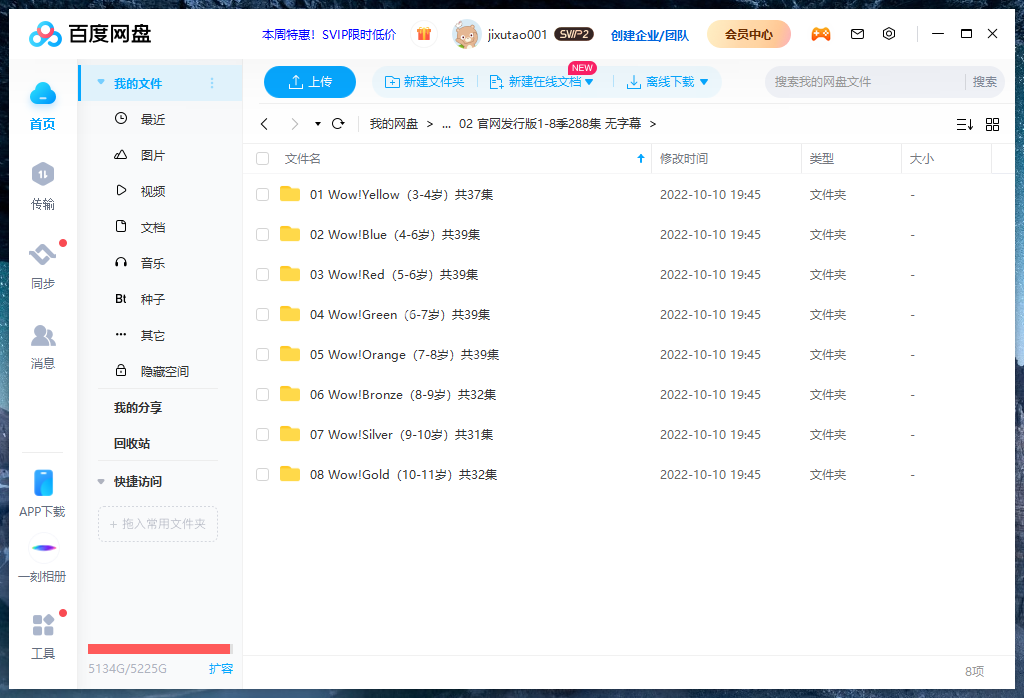The width and height of the screenshot is (1024, 698).
Task: Open 我的分享 in sidebar
Action: 138,407
